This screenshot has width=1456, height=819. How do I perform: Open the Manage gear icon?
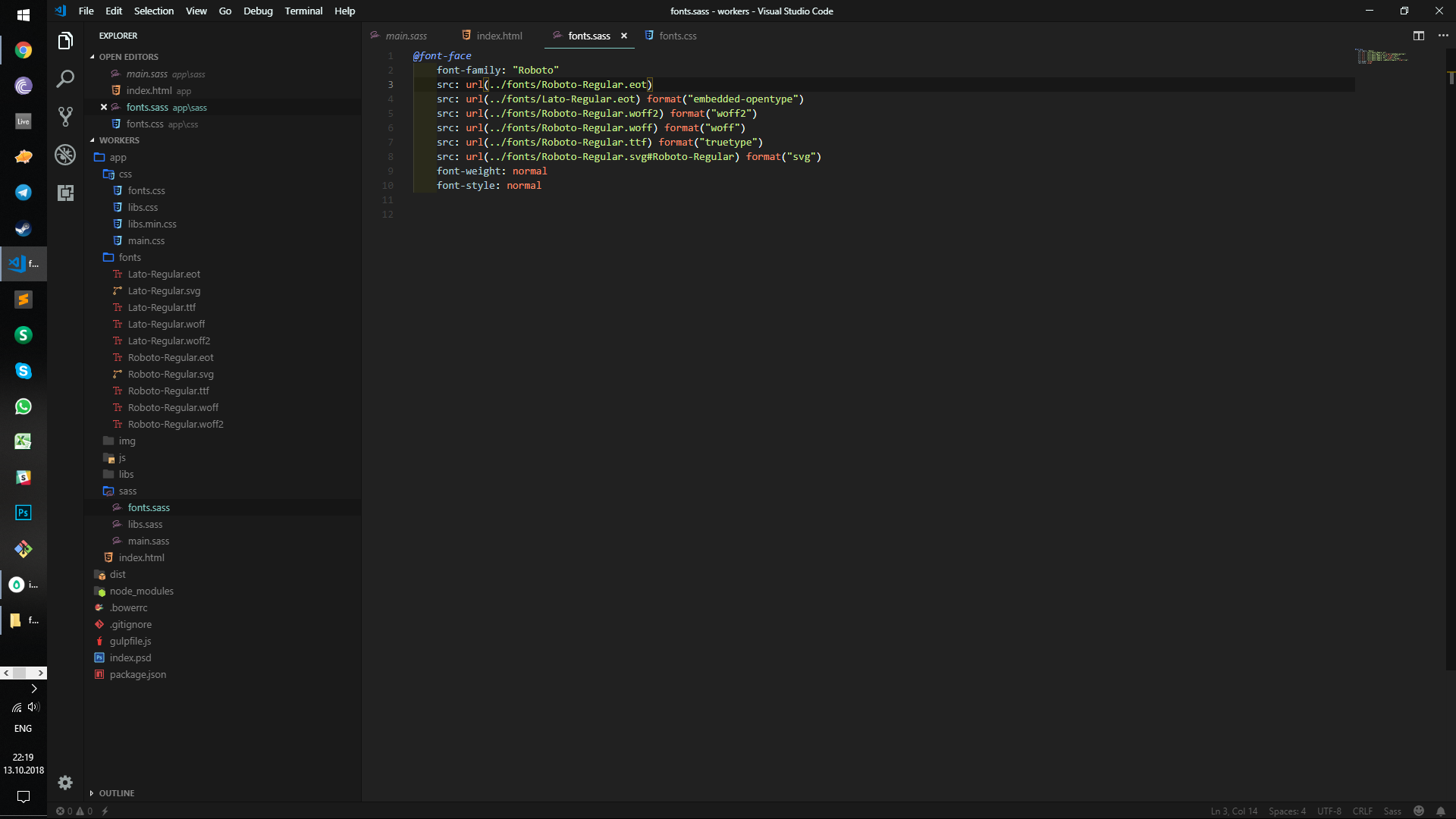pos(65,783)
